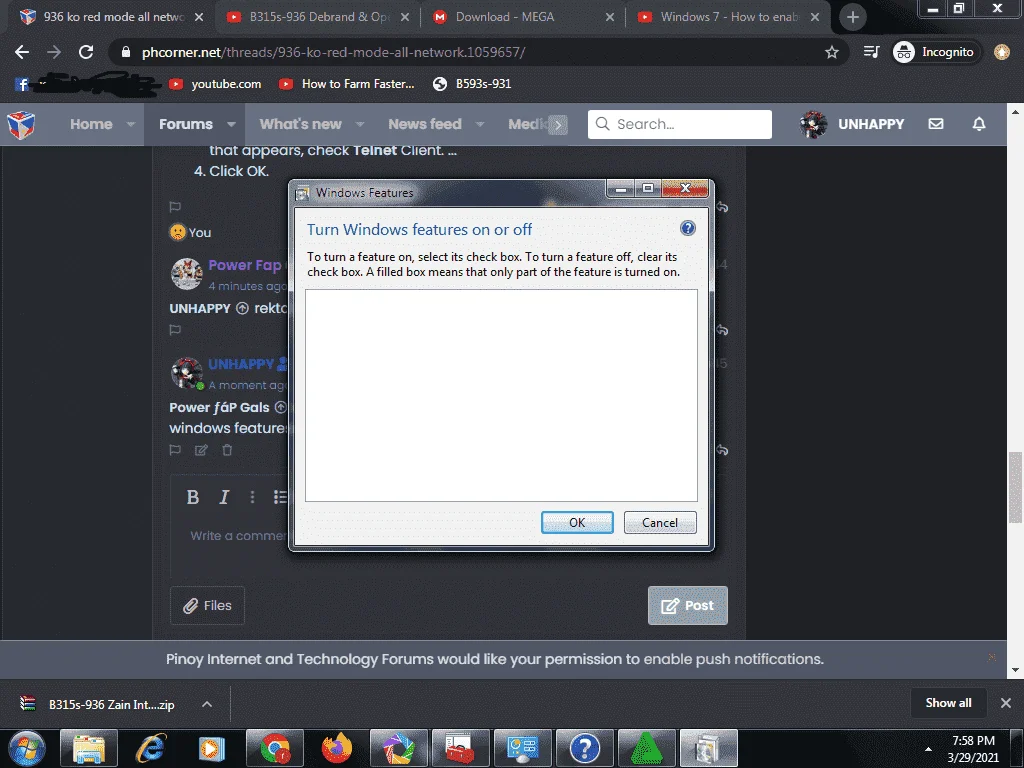Expand the Home dropdown arrow
The height and width of the screenshot is (768, 1024).
131,124
